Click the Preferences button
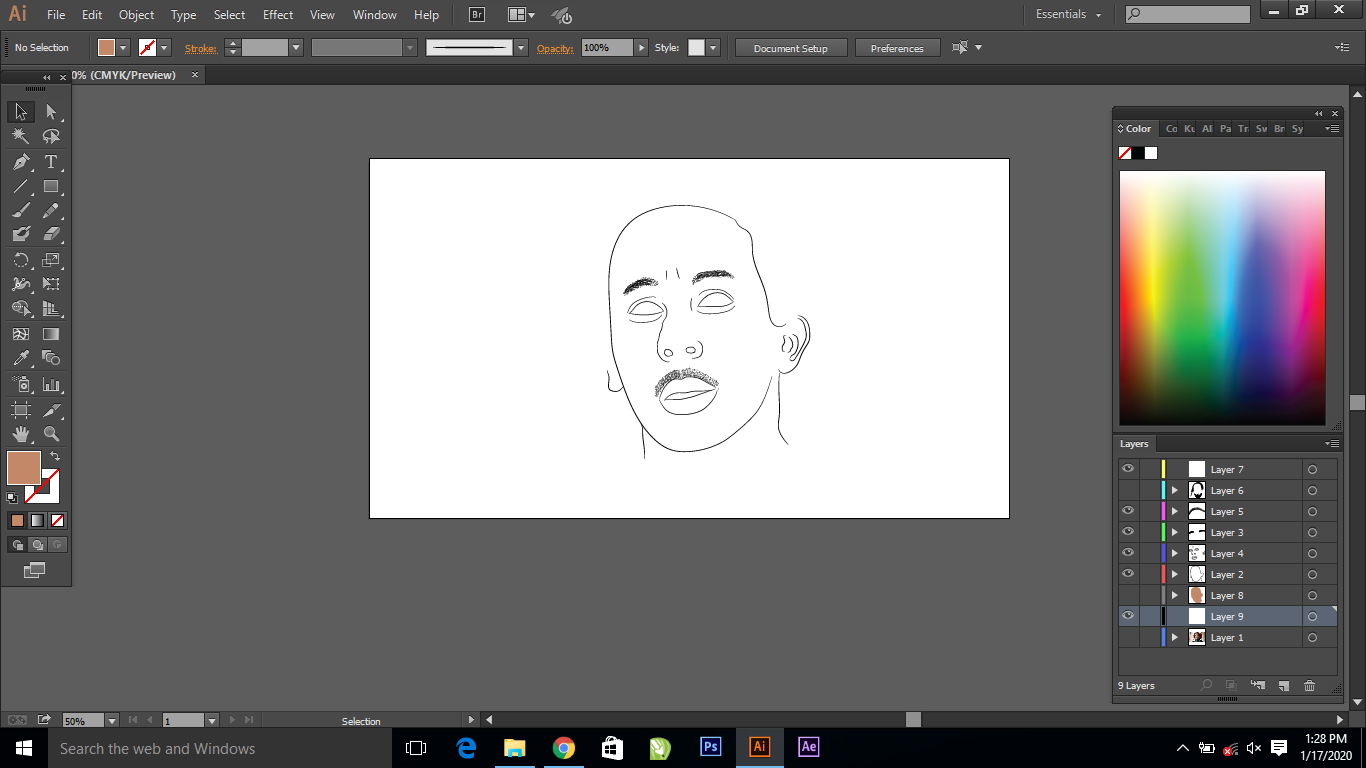 point(897,48)
